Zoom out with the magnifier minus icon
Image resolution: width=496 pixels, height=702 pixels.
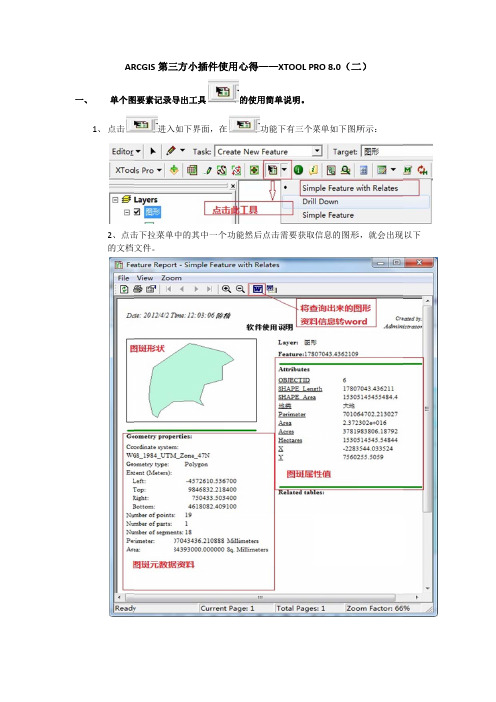[240, 289]
